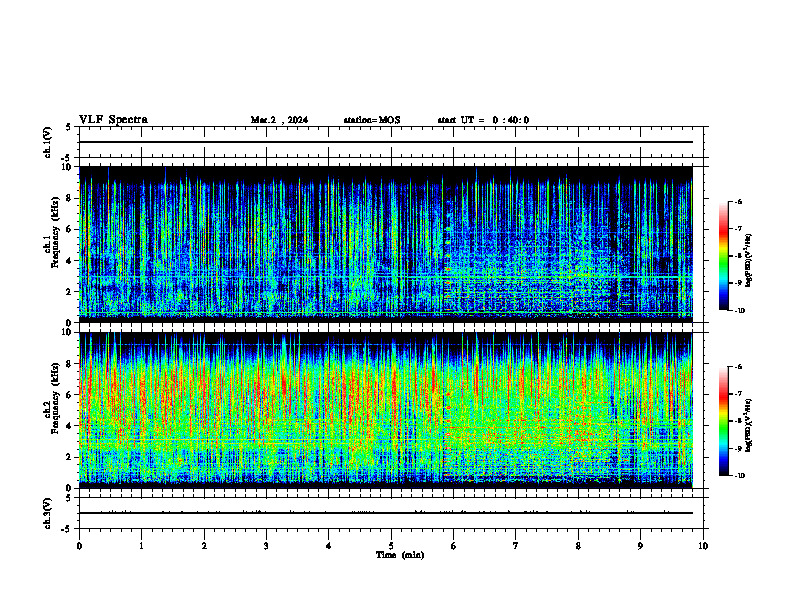Select the ch.1 color bar log(PSD) label
The width and height of the screenshot is (792, 612).
(x=749, y=260)
